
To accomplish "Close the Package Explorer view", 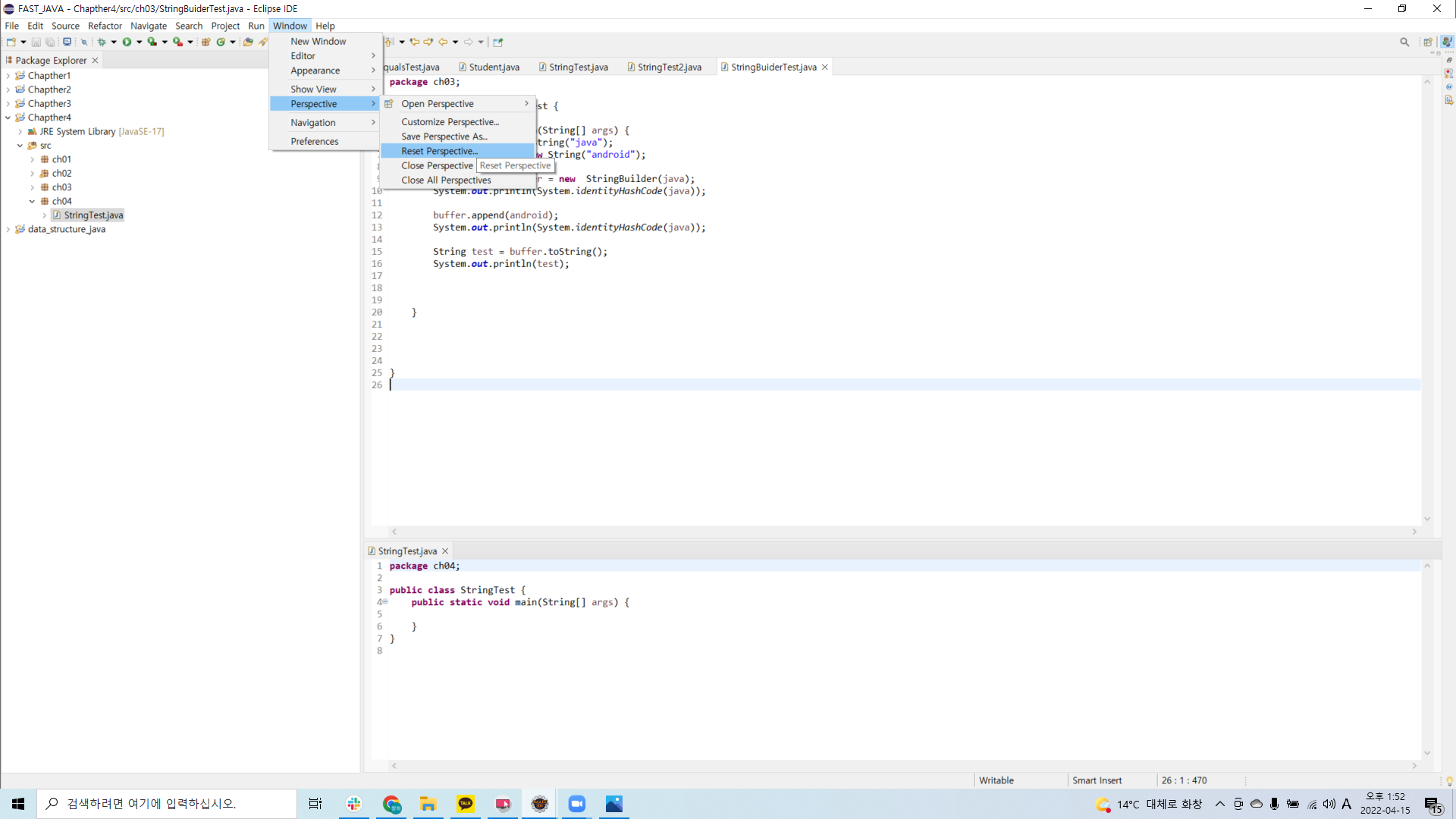I will point(95,61).
